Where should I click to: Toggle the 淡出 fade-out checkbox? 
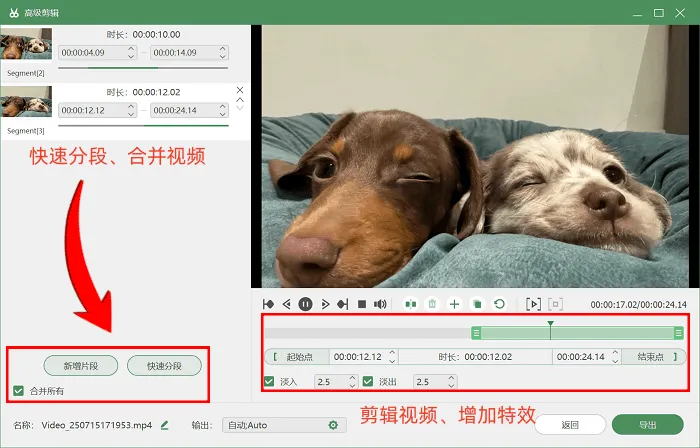coord(368,382)
